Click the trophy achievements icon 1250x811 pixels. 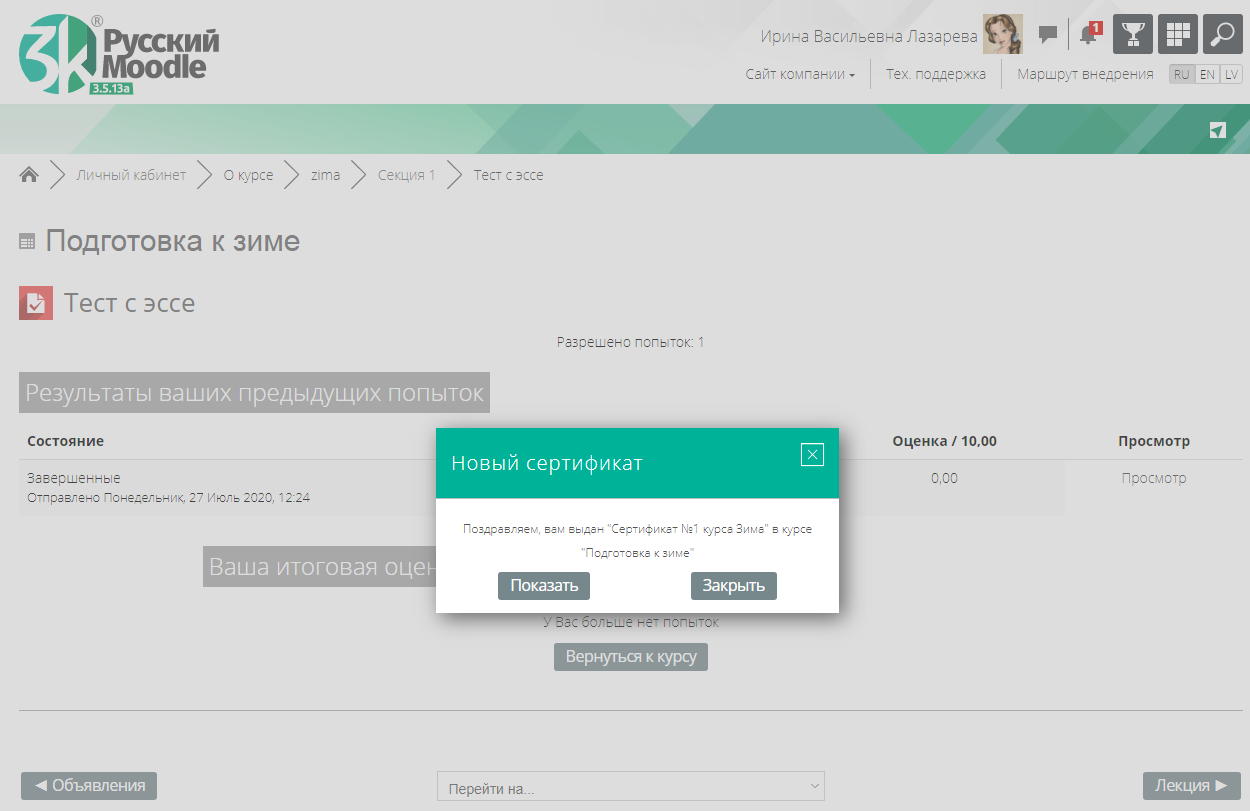point(1133,34)
